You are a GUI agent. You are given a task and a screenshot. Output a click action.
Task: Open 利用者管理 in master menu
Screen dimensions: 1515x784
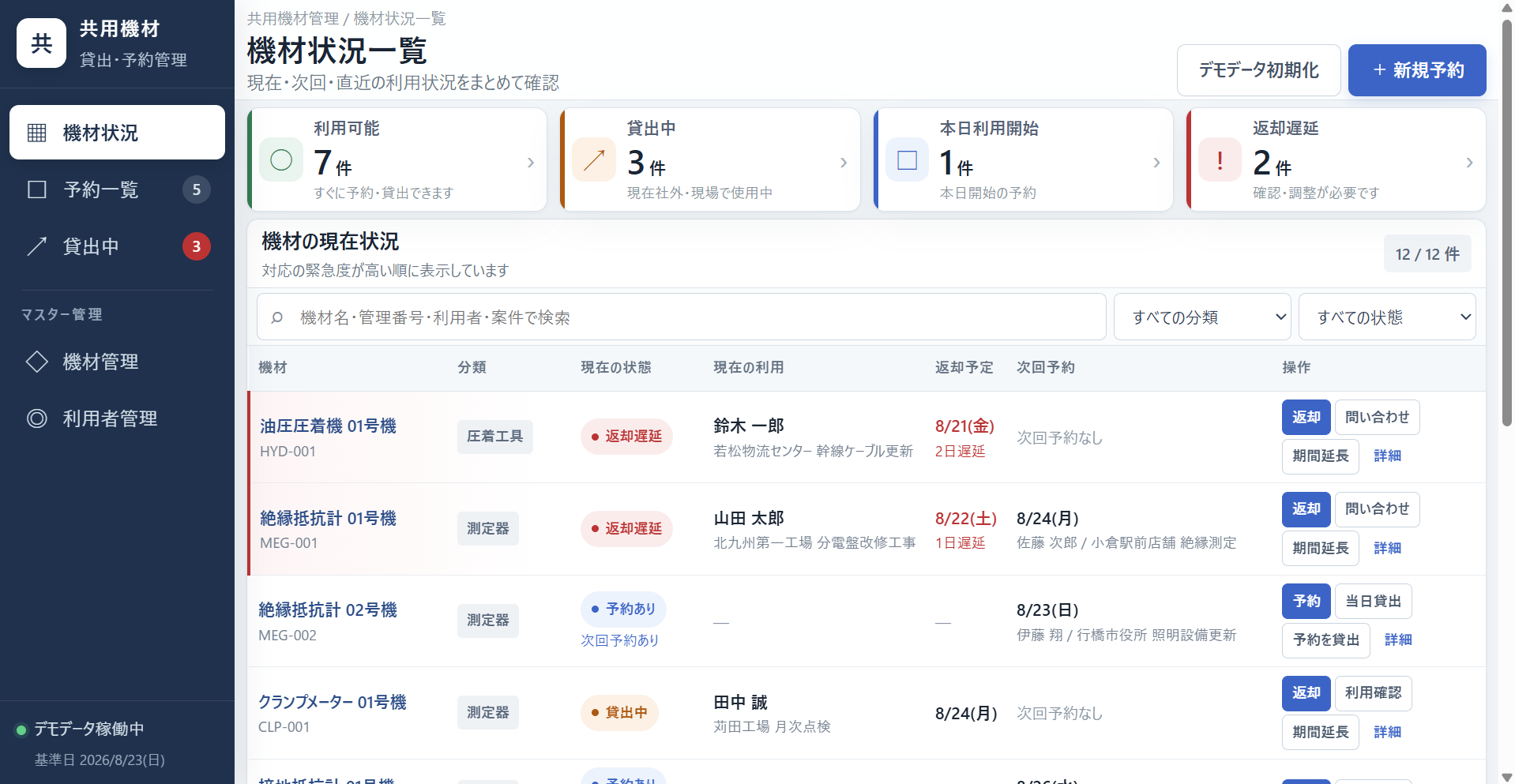click(x=117, y=418)
